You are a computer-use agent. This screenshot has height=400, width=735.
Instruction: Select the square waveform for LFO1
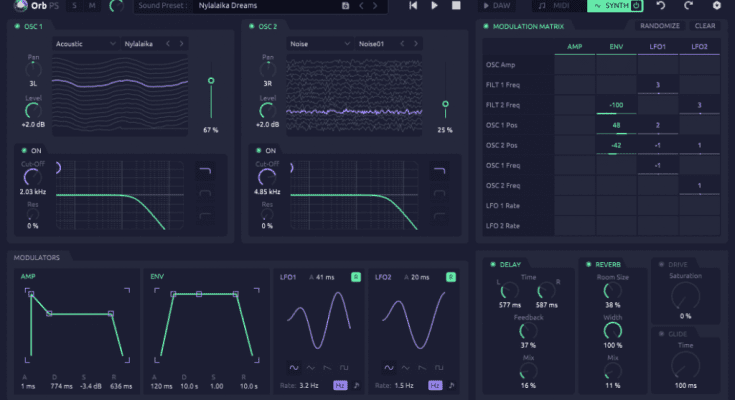coord(343,368)
